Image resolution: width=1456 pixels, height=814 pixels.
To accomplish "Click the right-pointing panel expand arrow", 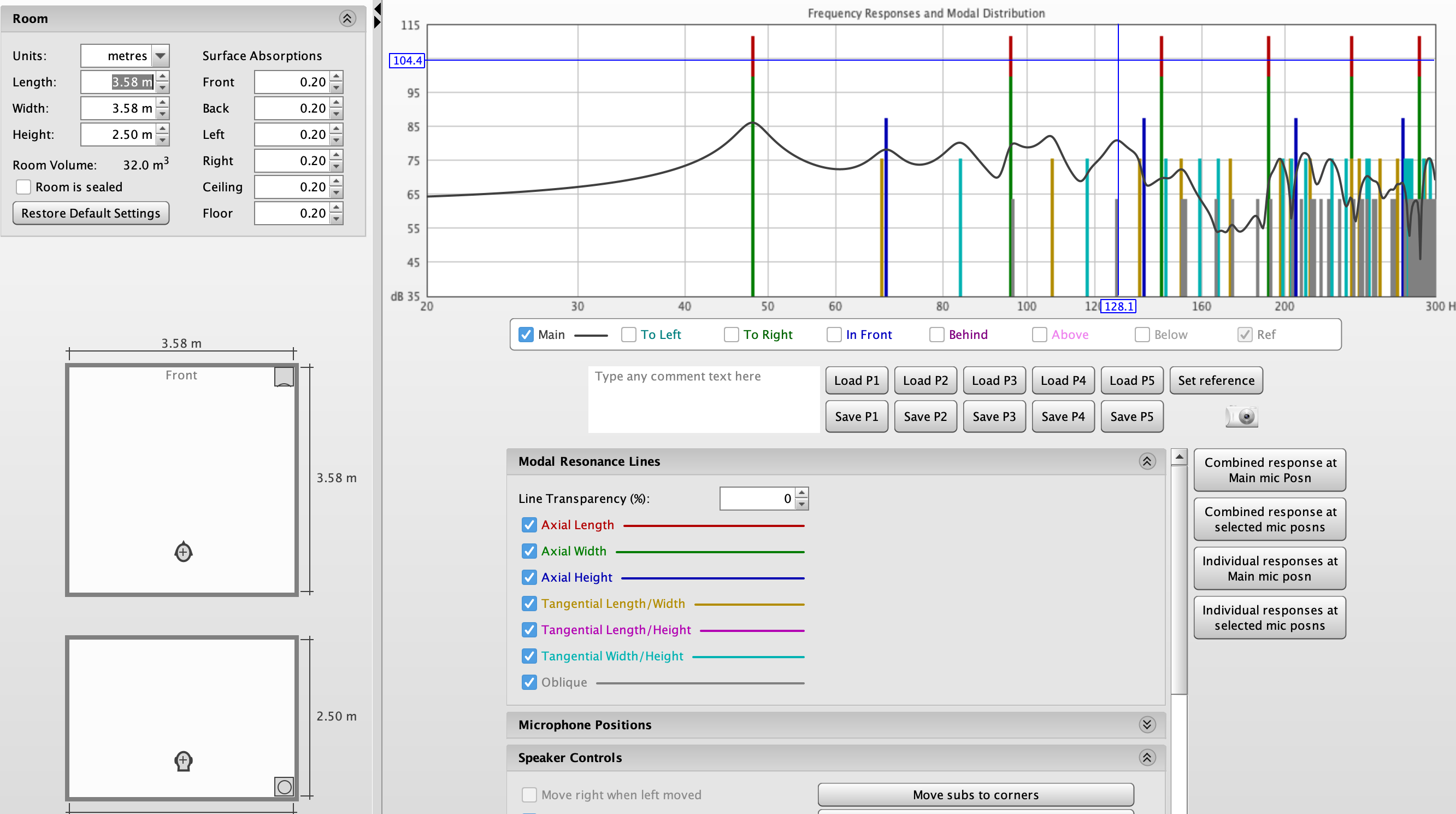I will click(x=378, y=22).
